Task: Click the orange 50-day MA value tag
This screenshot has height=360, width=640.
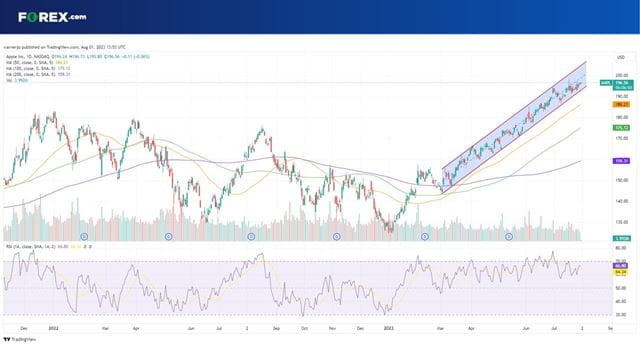Action: pyautogui.click(x=622, y=104)
